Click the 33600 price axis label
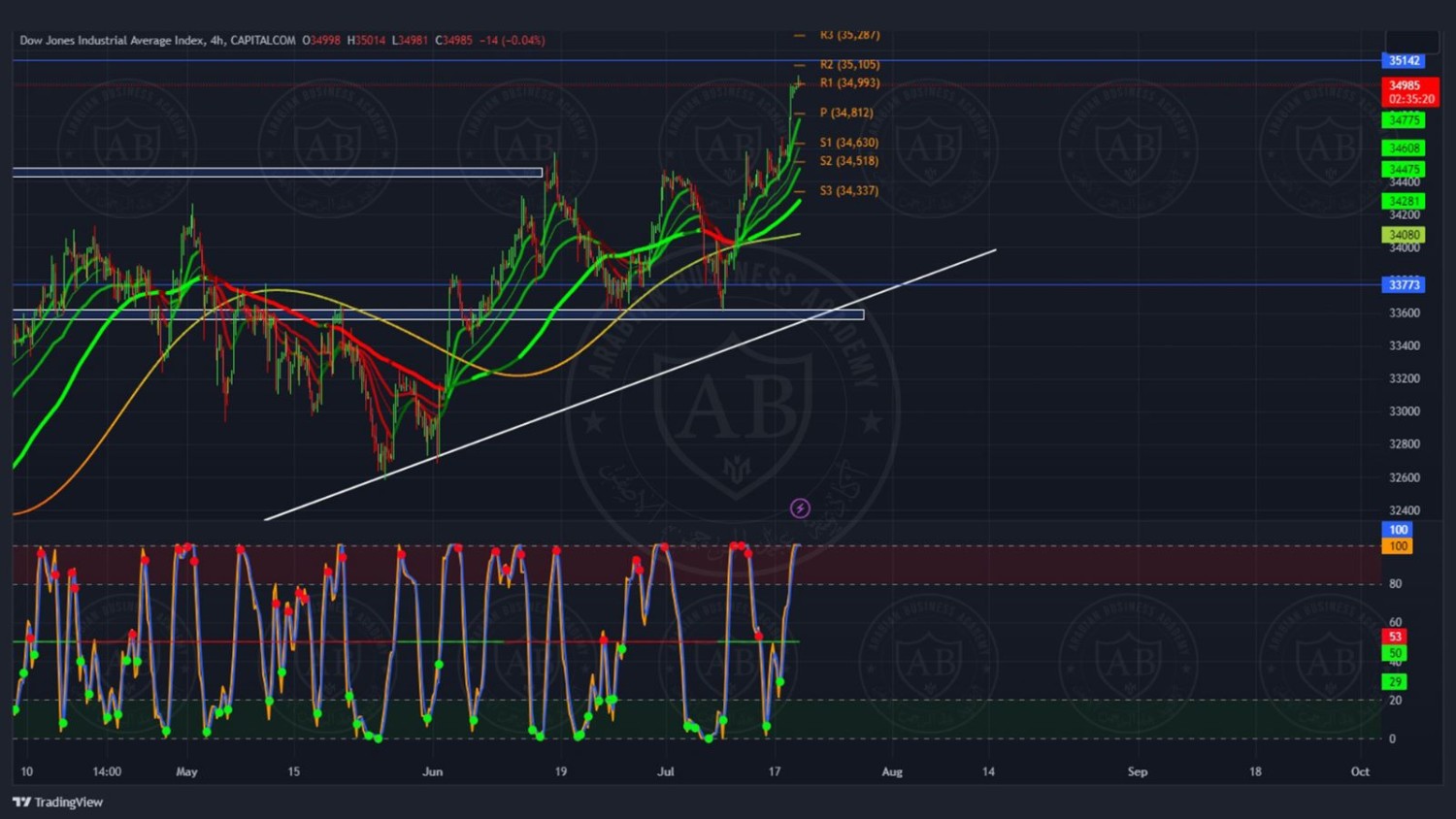Viewport: 1456px width, 819px height. pyautogui.click(x=1404, y=313)
